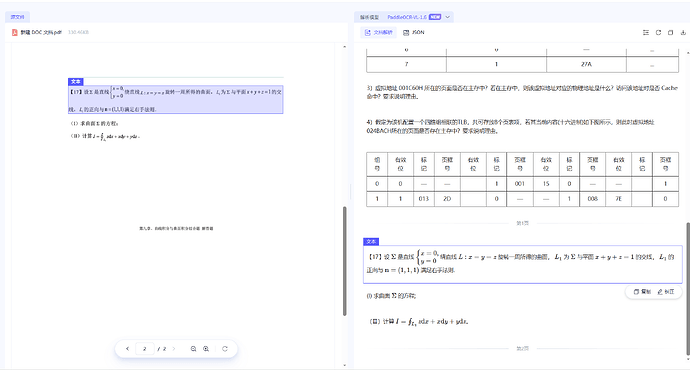Screen dimensions: 690x370
Task: Click the question 4) paragraph about TLB
Action: [x=510, y=126]
